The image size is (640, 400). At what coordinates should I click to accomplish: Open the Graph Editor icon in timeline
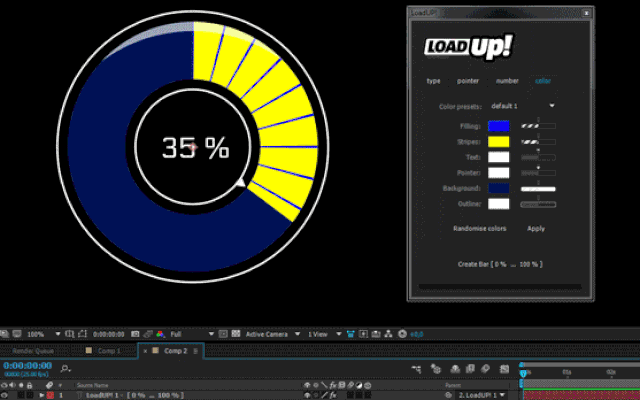pyautogui.click(x=504, y=369)
